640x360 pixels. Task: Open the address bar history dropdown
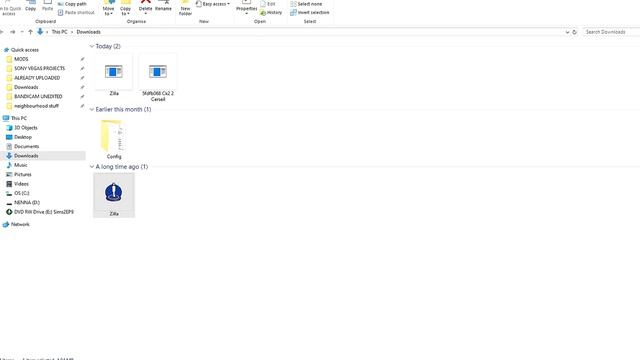click(x=567, y=32)
